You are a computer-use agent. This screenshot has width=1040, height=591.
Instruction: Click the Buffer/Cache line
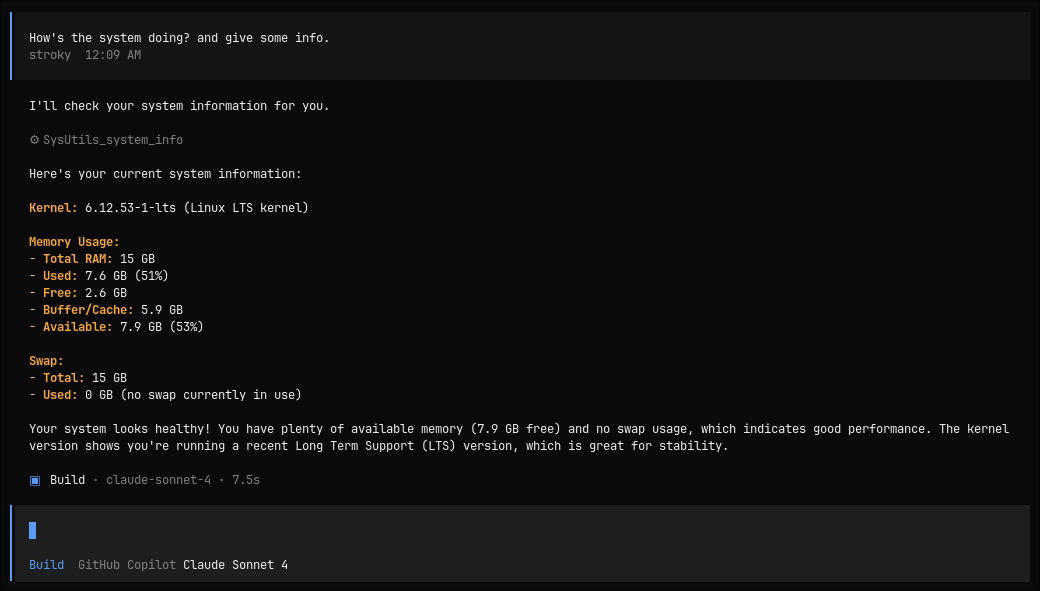[106, 310]
